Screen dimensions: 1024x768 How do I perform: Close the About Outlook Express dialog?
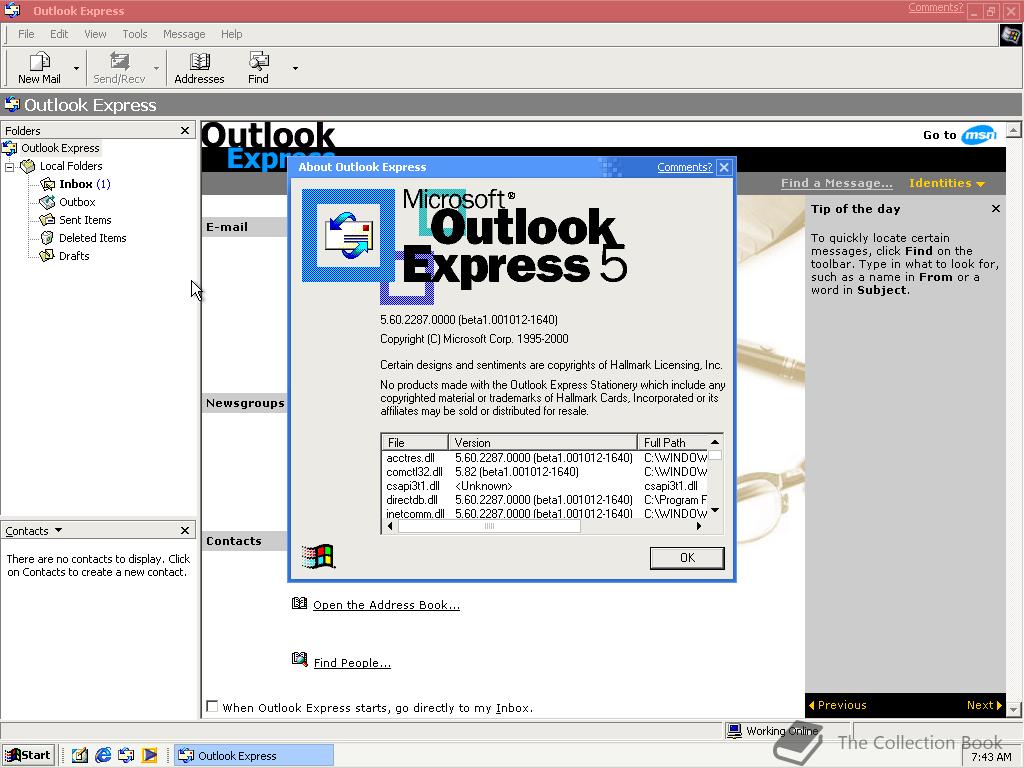[x=724, y=167]
